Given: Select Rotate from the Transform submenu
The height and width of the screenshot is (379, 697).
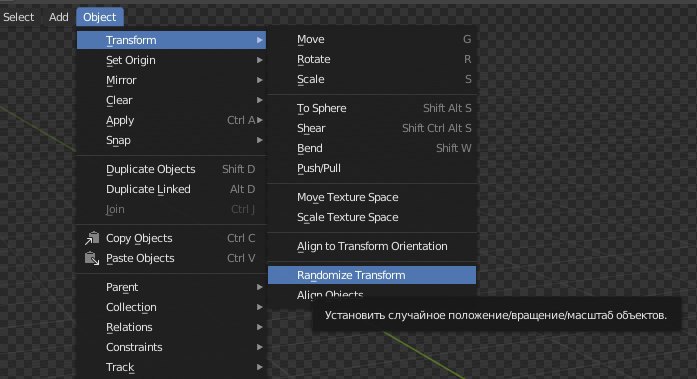Looking at the screenshot, I should 372,59.
